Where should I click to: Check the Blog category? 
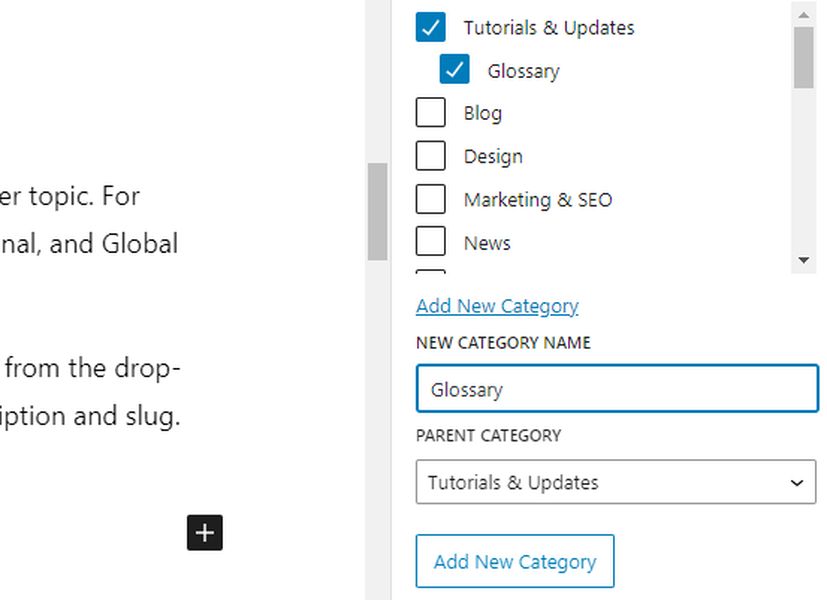click(430, 113)
